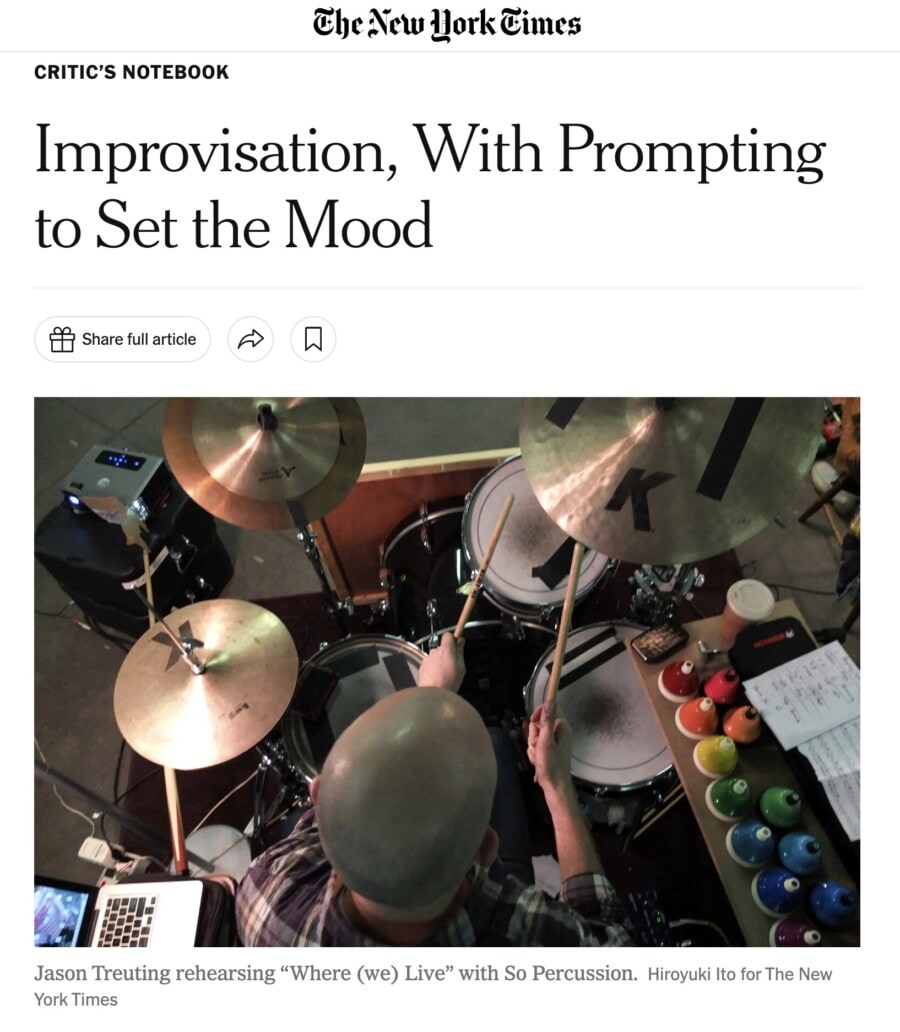This screenshot has width=900, height=1032.
Task: Click the gift box icon
Action: (62, 340)
